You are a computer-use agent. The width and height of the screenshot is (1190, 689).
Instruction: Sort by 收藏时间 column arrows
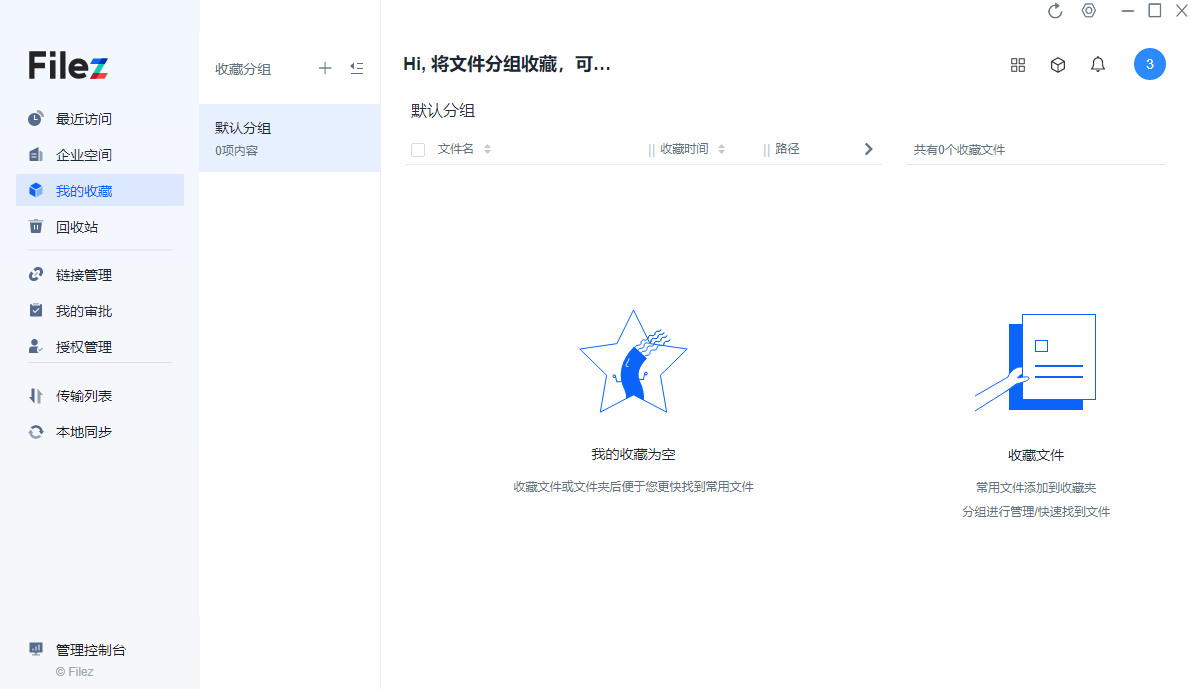[x=721, y=149]
